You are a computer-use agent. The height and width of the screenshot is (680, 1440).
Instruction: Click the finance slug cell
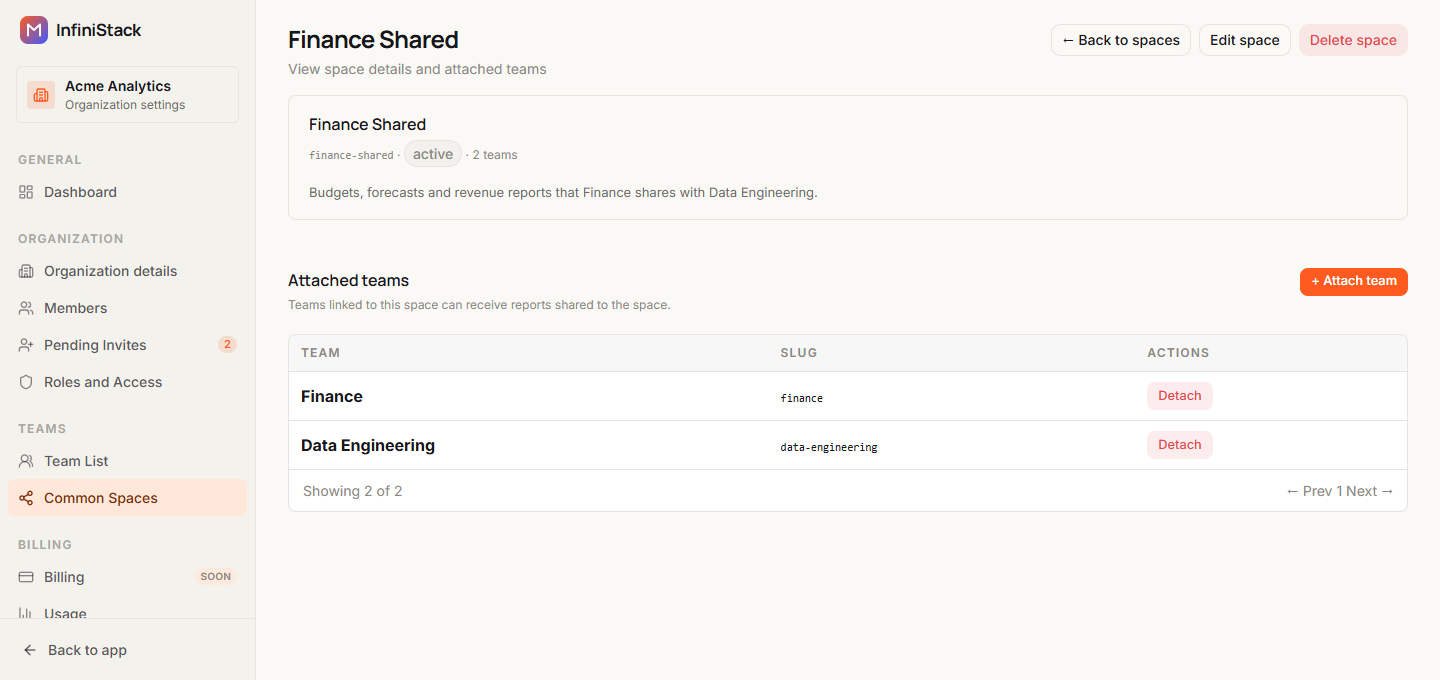click(802, 398)
